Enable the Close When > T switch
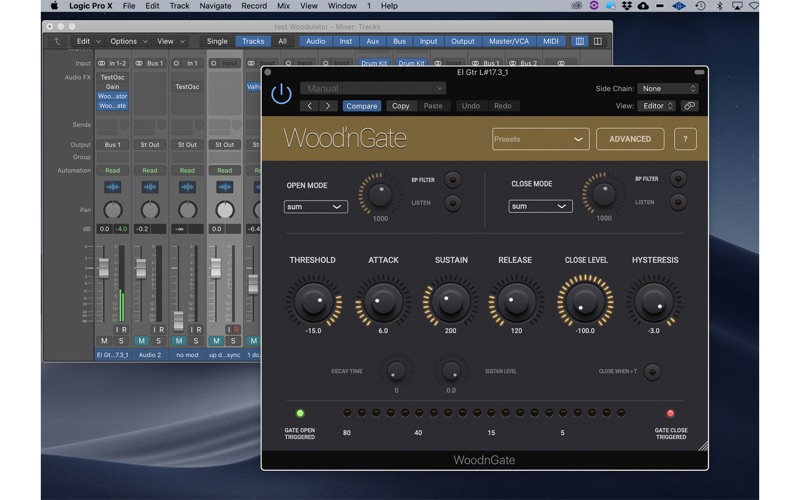The width and height of the screenshot is (800, 500). point(652,372)
